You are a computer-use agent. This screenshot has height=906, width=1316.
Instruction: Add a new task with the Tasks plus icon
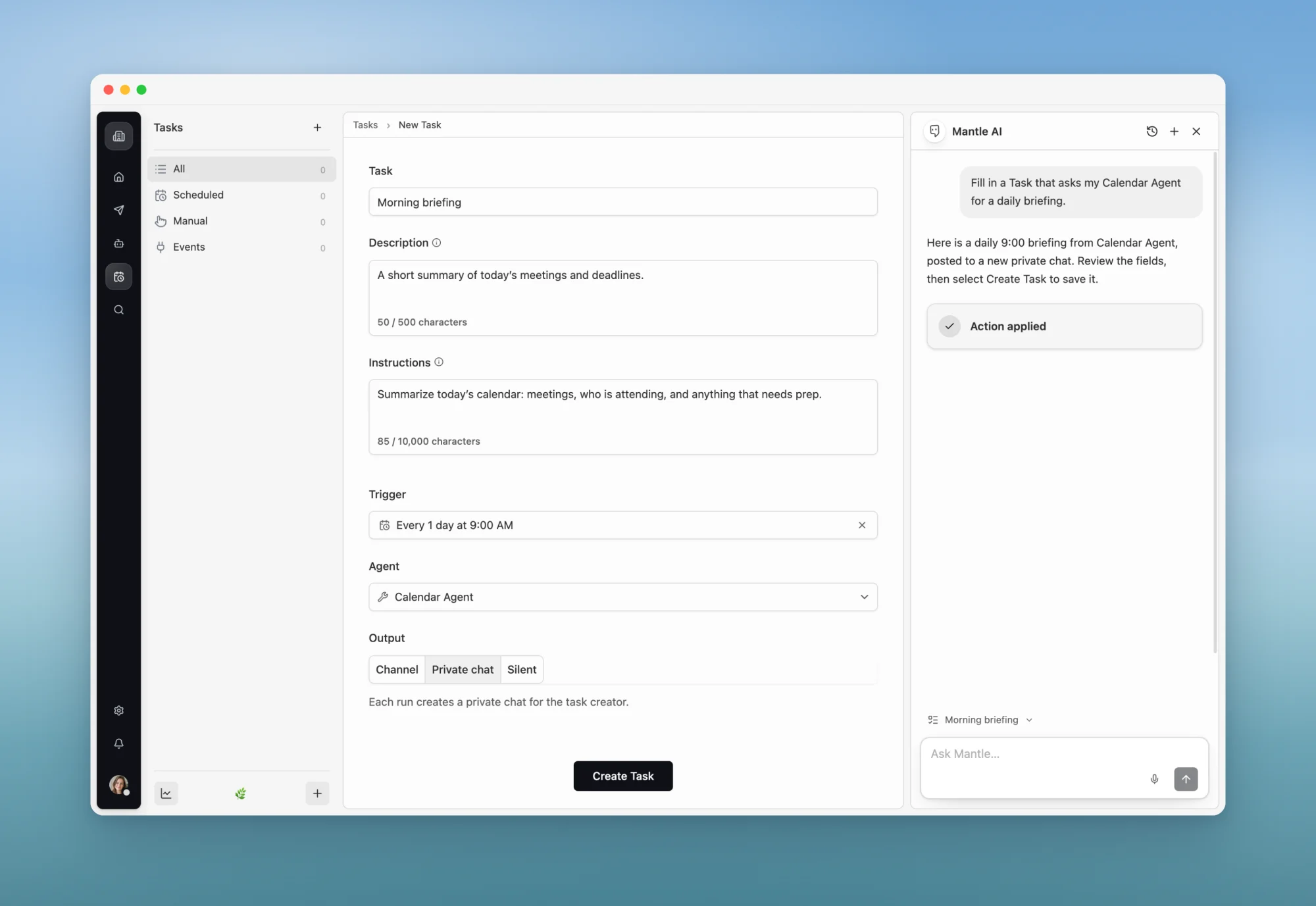[x=317, y=128]
